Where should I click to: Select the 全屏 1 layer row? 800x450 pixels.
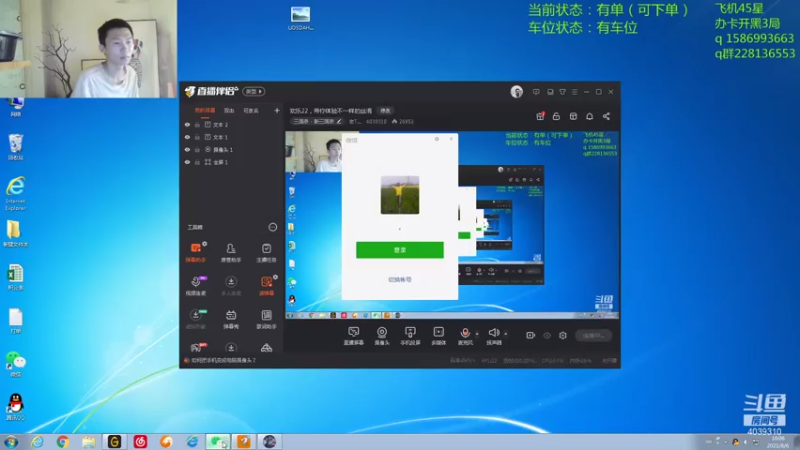pos(232,162)
